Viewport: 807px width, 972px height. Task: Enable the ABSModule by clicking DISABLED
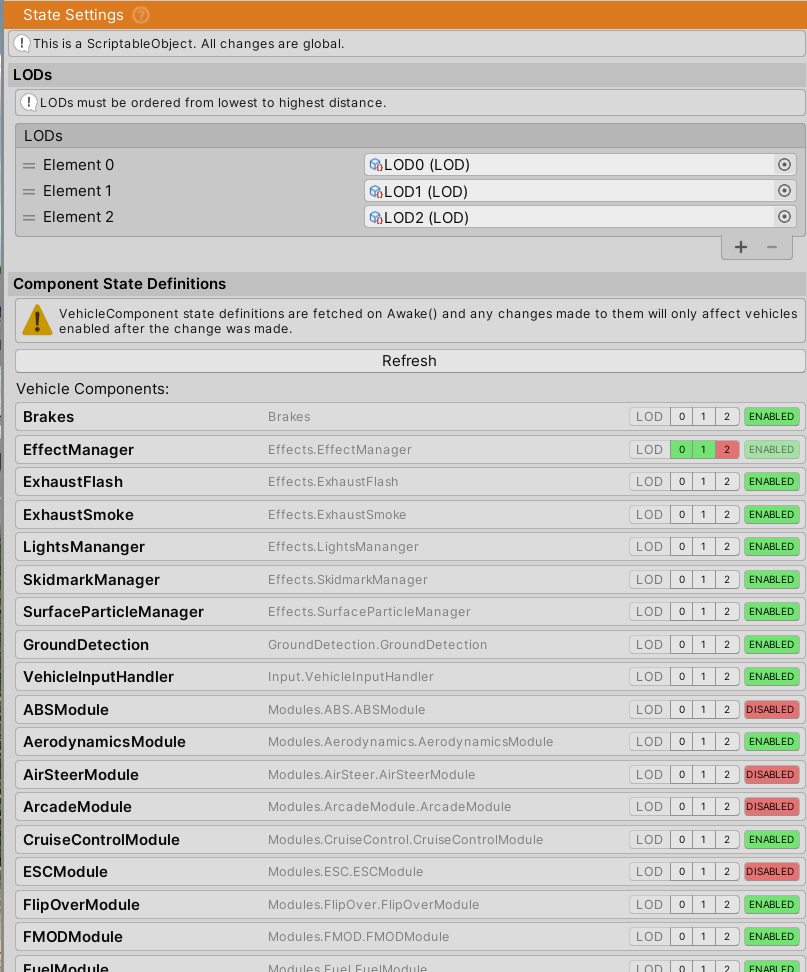pos(771,709)
